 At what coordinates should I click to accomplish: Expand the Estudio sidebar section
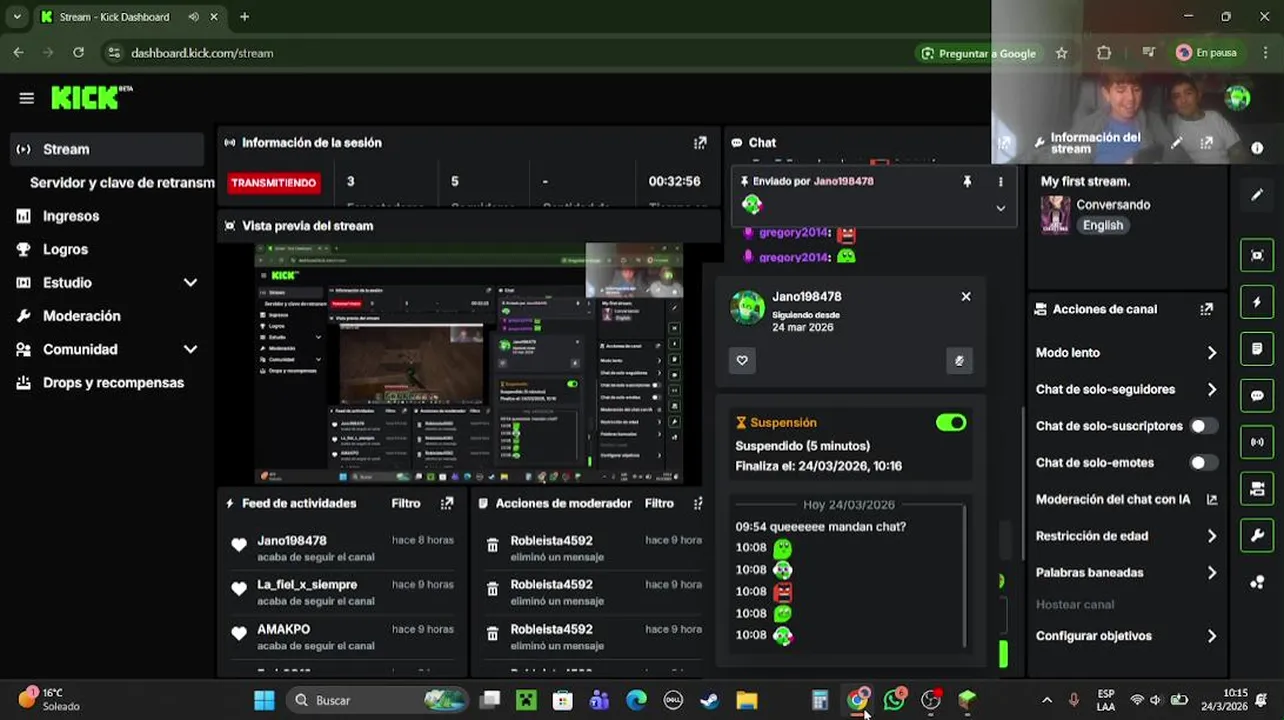pos(190,283)
